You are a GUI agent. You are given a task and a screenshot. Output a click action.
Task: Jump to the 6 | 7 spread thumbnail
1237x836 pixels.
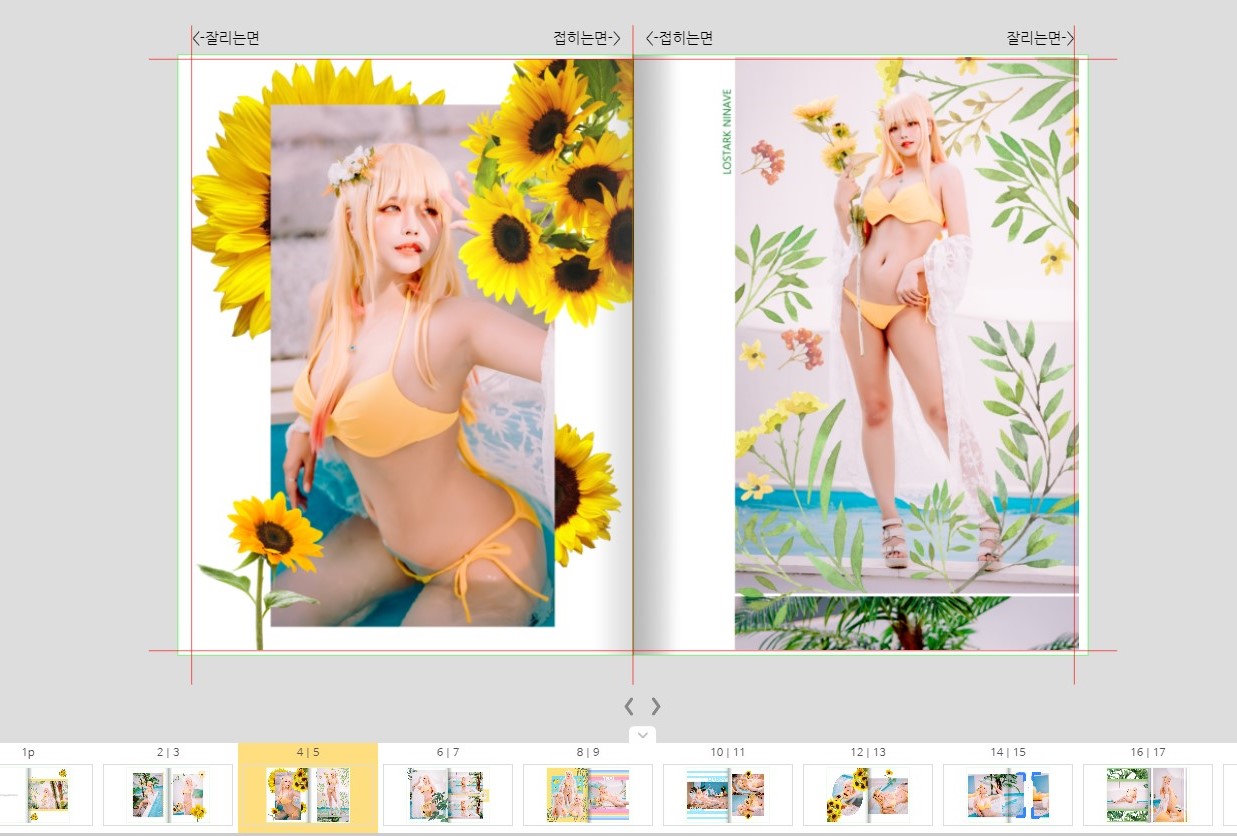coord(447,795)
